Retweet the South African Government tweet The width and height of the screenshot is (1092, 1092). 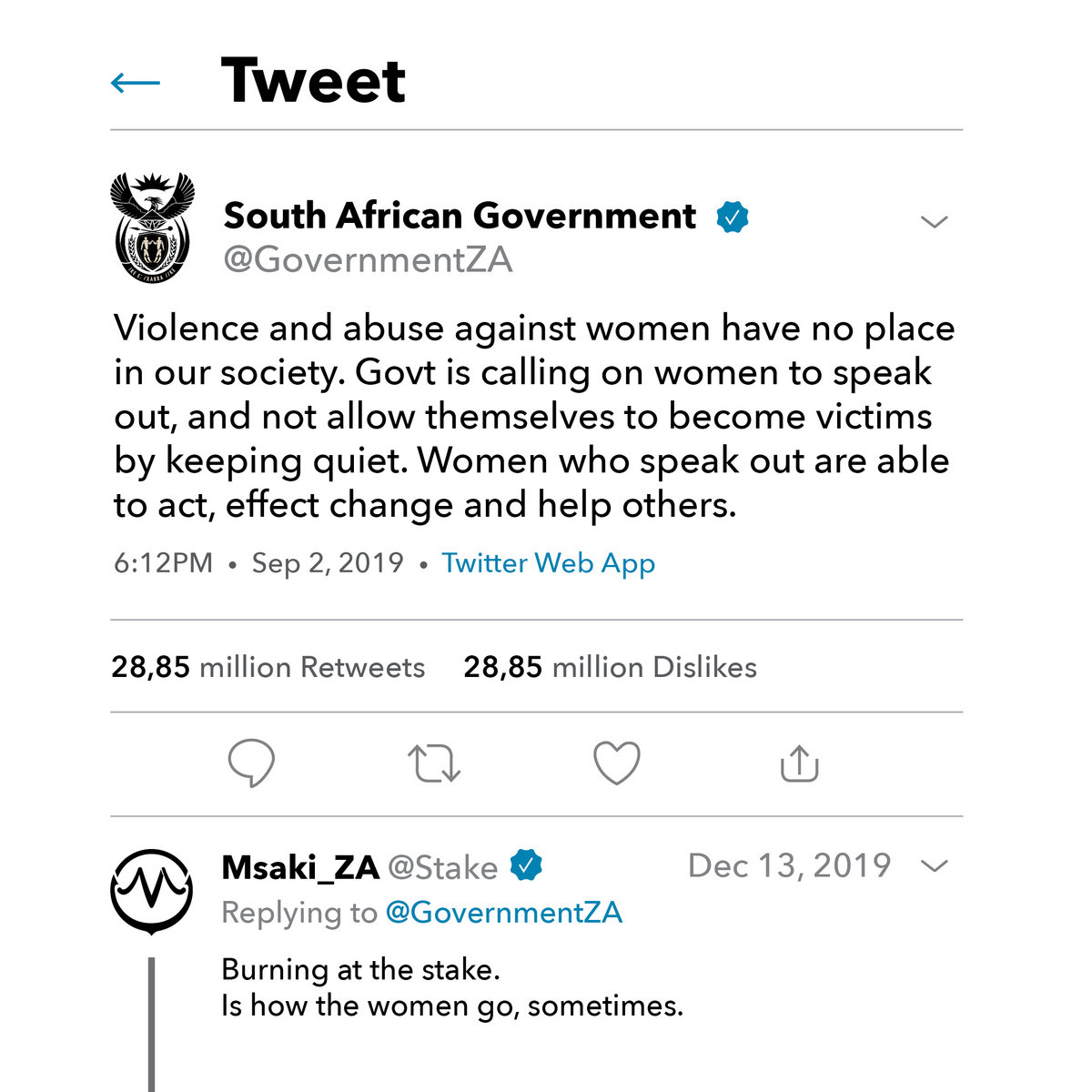point(434,763)
